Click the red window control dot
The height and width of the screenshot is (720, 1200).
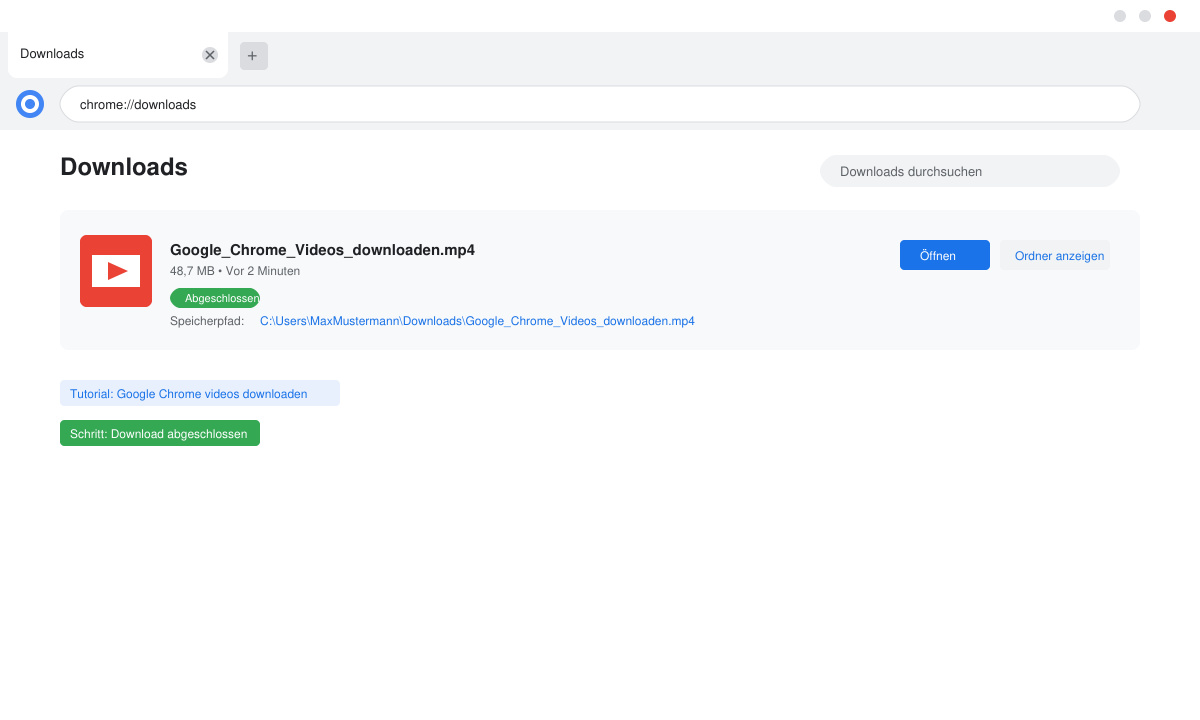pos(1170,16)
